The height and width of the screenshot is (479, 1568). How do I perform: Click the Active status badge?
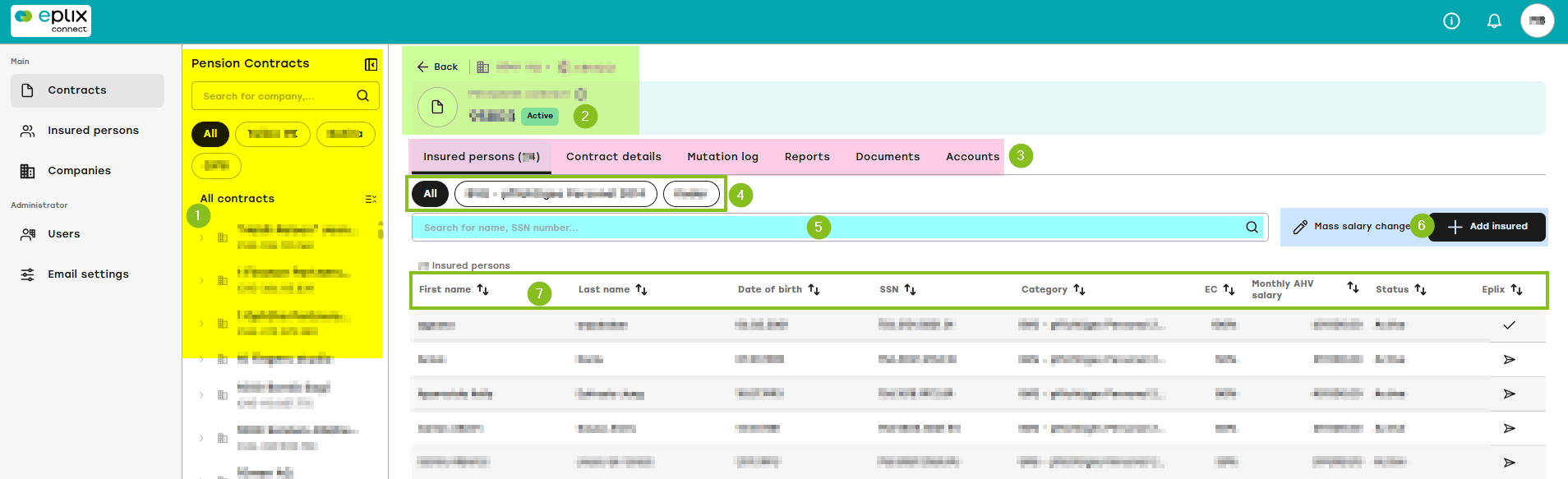pos(540,116)
